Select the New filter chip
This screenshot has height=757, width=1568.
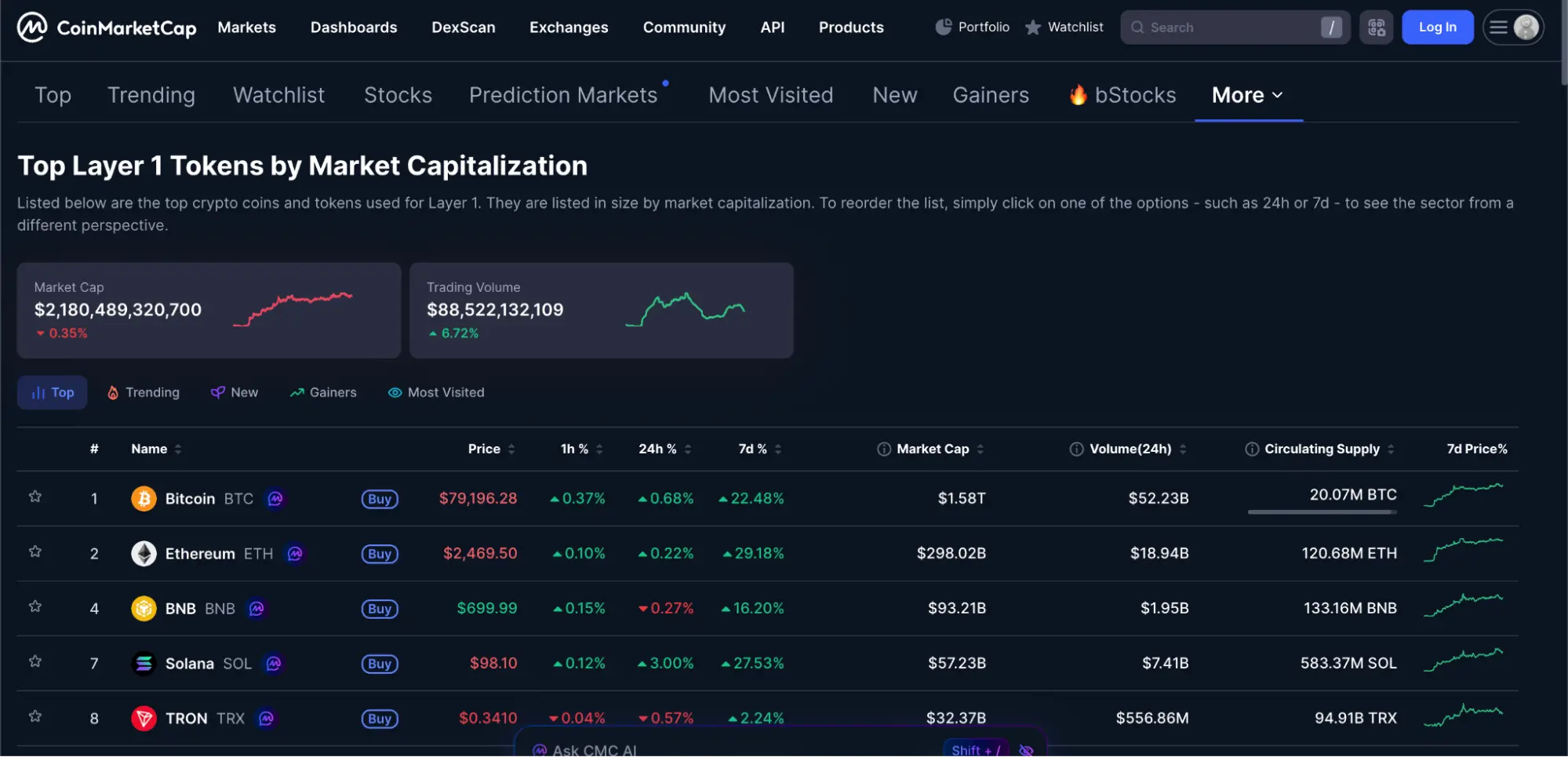pos(235,392)
